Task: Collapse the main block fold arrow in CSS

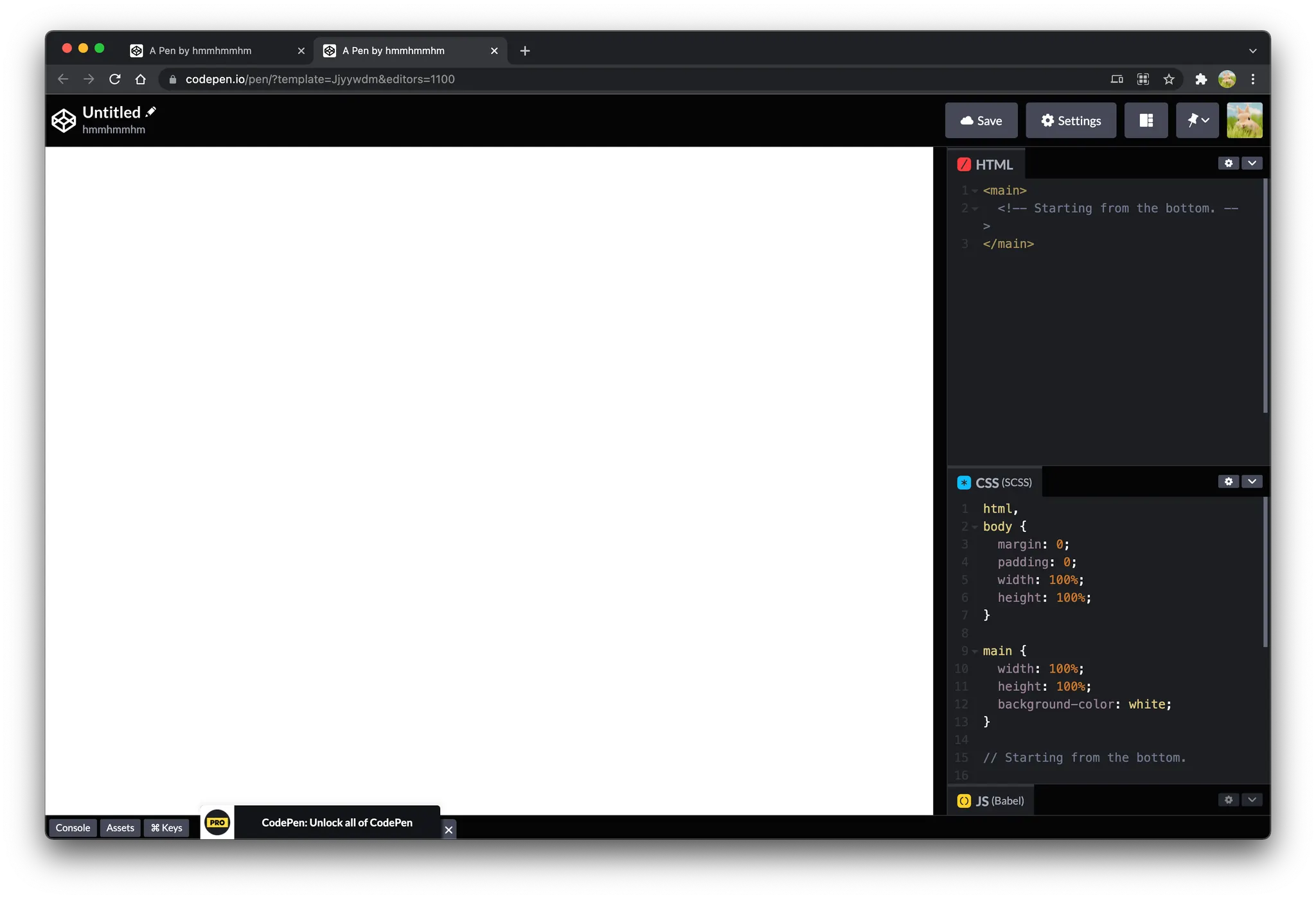Action: 975,652
